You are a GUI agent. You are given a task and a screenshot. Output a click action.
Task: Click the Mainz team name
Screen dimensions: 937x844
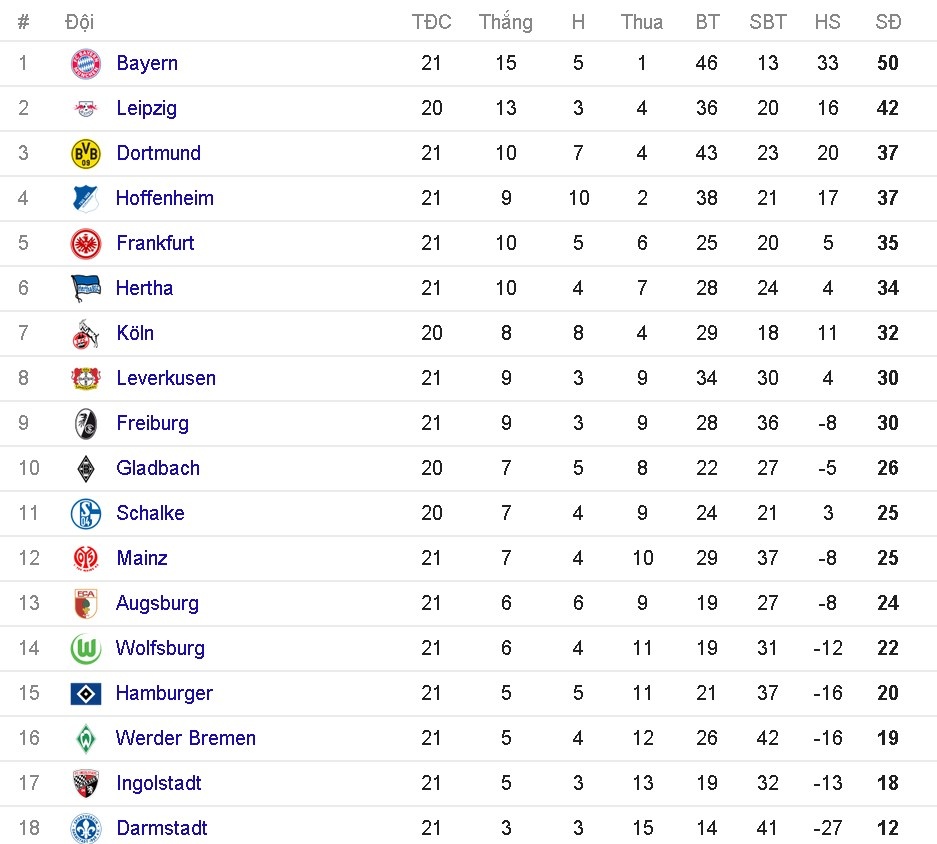pos(142,558)
